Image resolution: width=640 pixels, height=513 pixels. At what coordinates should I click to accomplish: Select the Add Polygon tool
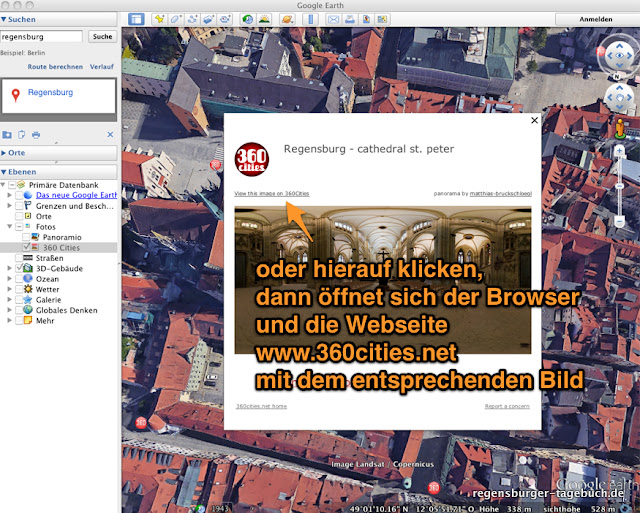176,19
